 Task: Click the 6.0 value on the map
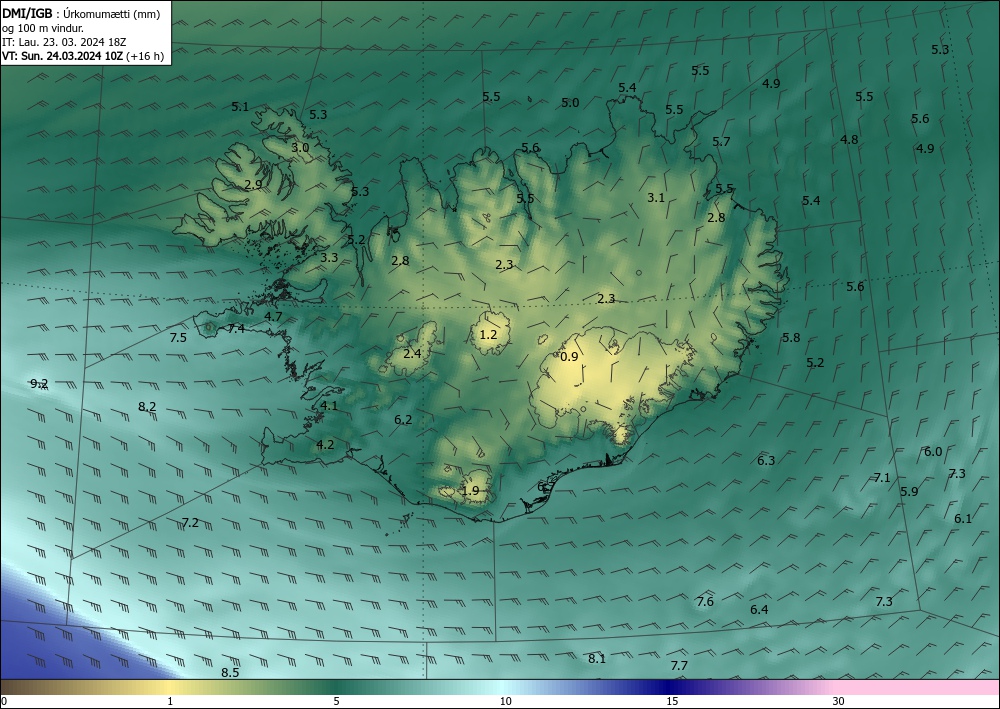[x=933, y=451]
